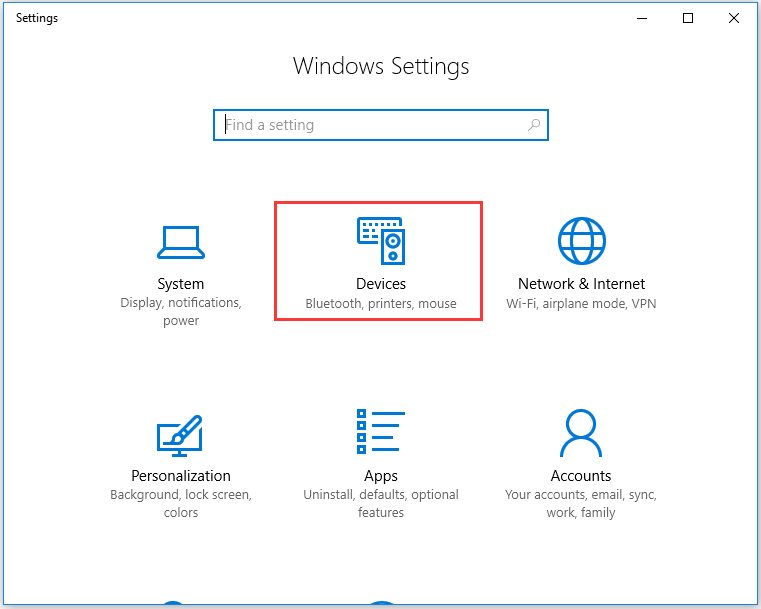Maximize the Settings window
The width and height of the screenshot is (761, 609).
pyautogui.click(x=688, y=18)
